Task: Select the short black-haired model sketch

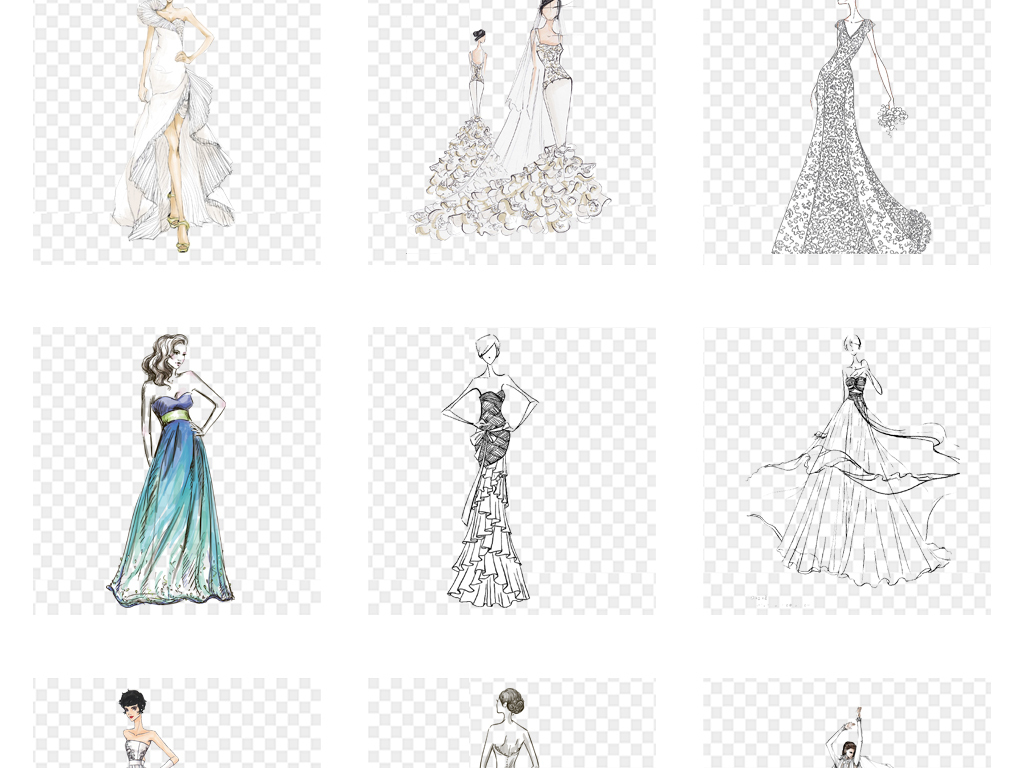Action: click(177, 723)
